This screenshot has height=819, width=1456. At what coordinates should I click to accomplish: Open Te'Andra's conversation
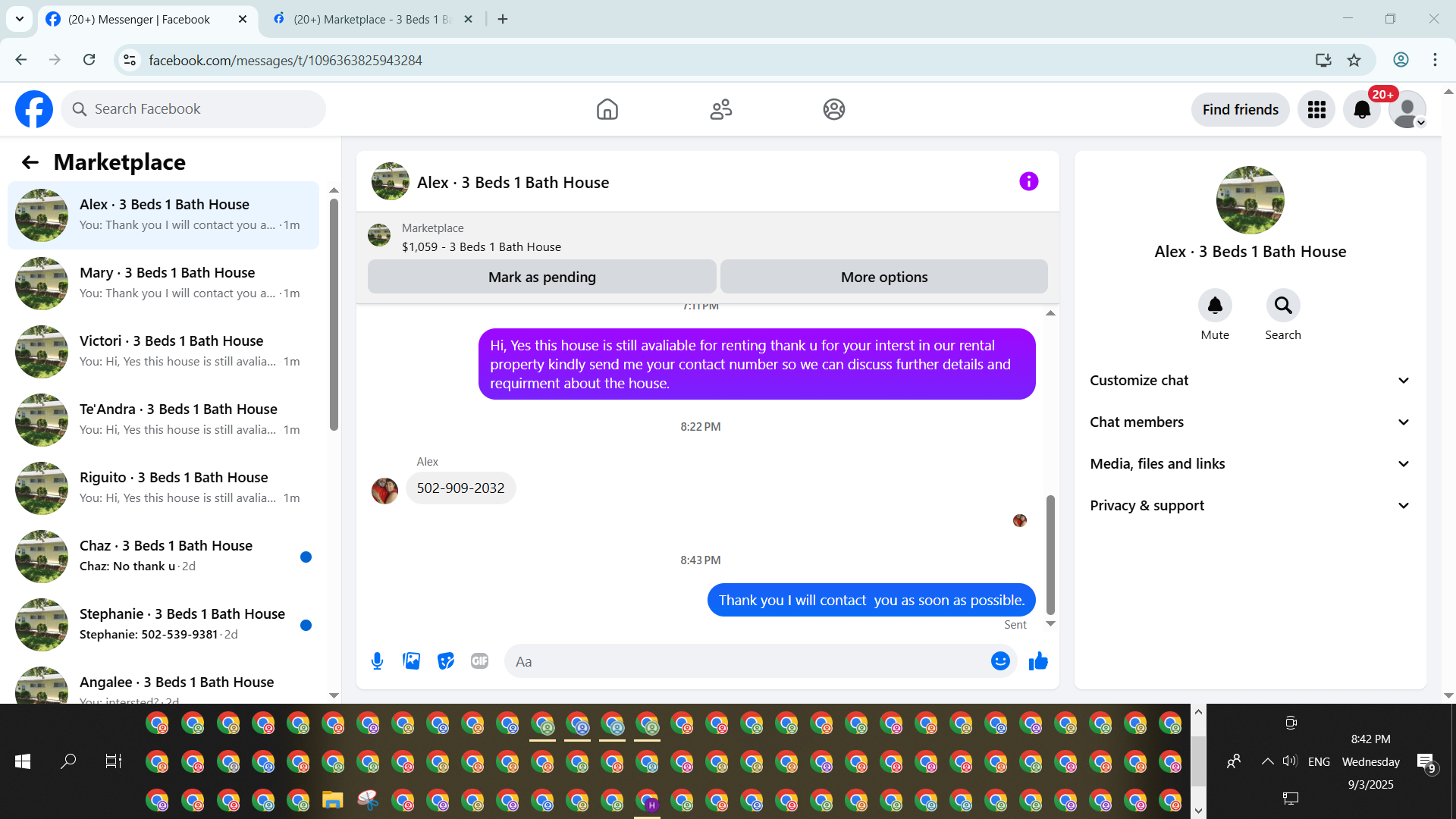click(x=163, y=420)
